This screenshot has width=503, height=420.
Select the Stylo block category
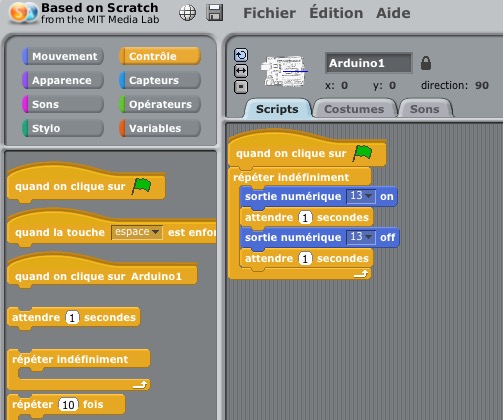(63, 128)
